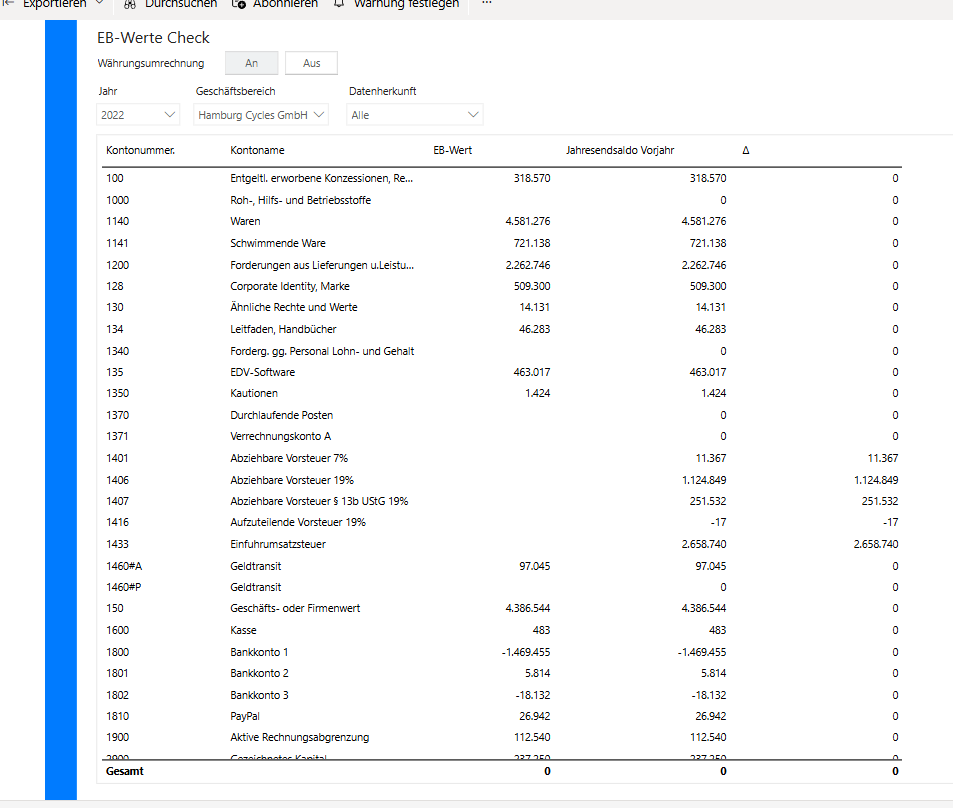This screenshot has width=953, height=808.
Task: Click the Gesamt total row label
Action: click(125, 771)
